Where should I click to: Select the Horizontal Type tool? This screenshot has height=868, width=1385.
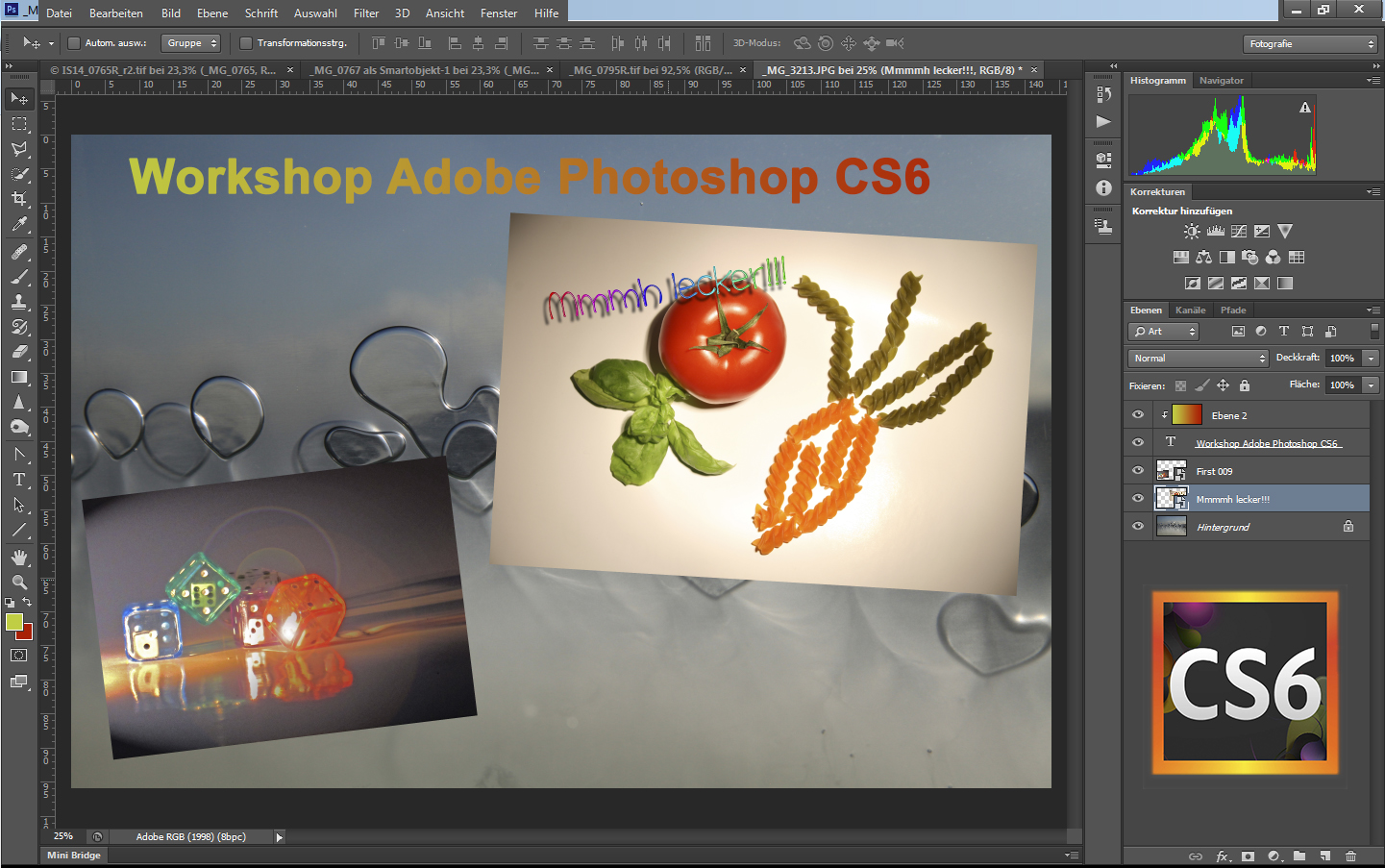(19, 480)
